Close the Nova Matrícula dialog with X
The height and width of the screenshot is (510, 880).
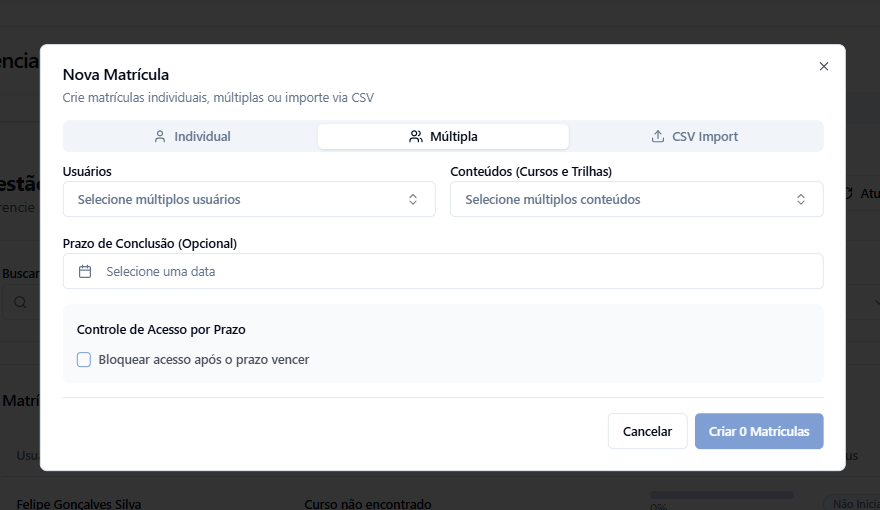824,66
